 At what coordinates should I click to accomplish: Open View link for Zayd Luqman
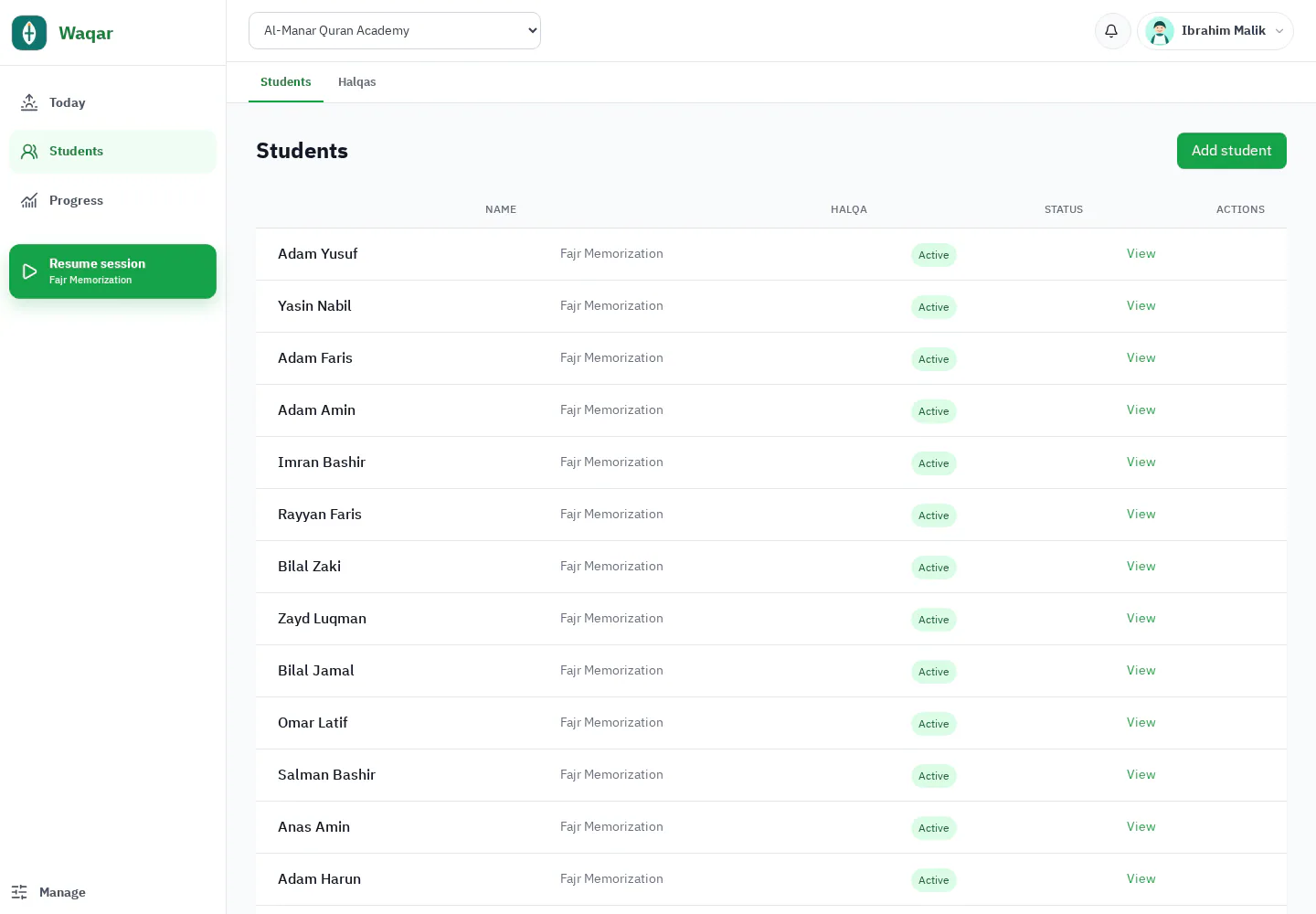click(x=1141, y=619)
